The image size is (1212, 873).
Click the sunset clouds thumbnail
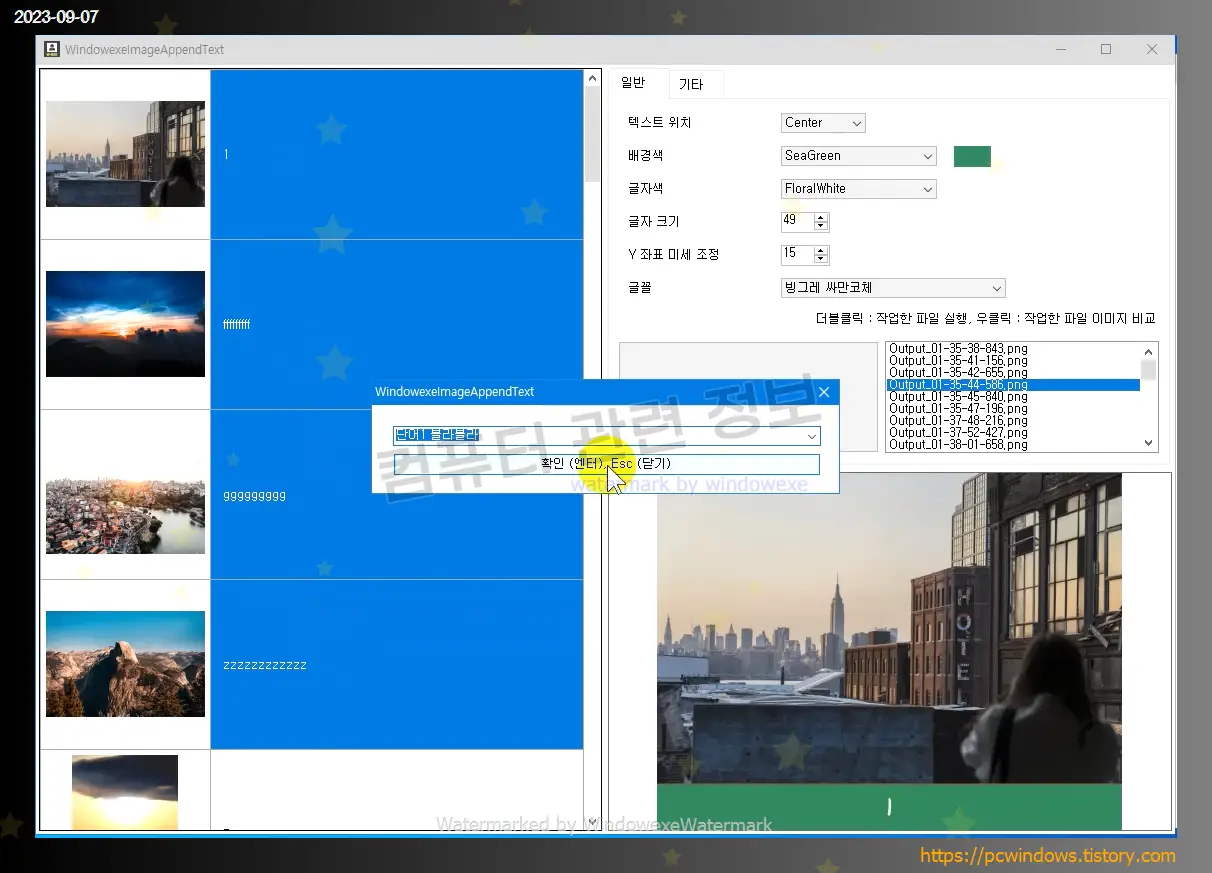pos(125,324)
